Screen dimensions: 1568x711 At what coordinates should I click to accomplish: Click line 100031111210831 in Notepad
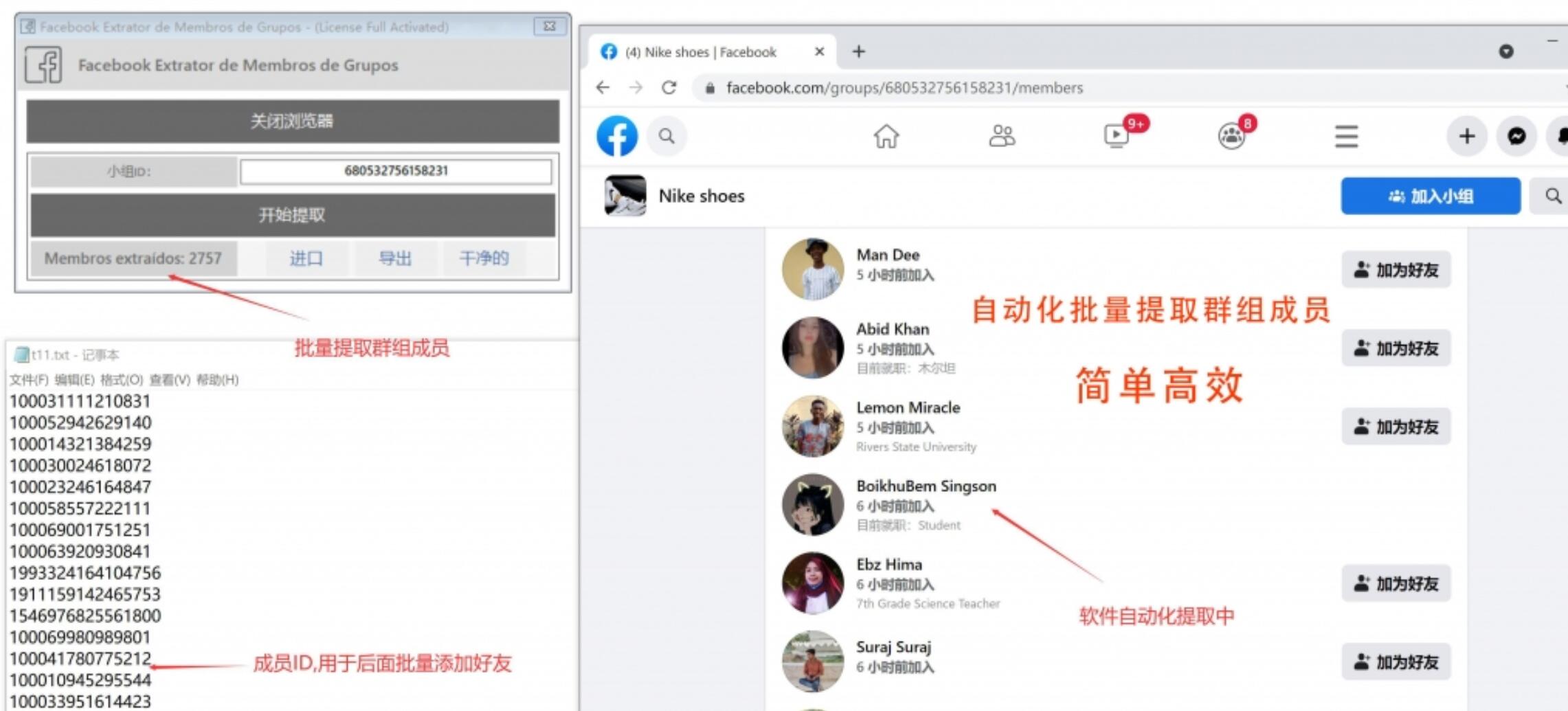click(x=80, y=401)
